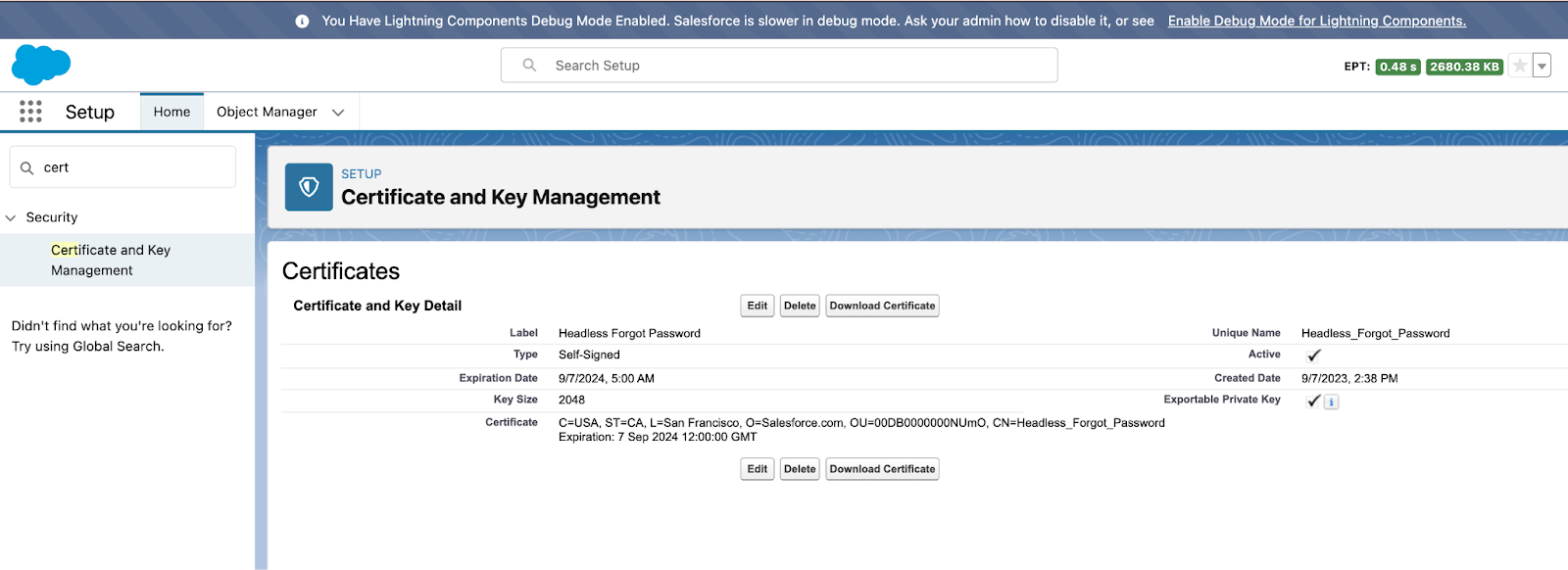The width and height of the screenshot is (1568, 570).
Task: Collapse the Security section
Action: (x=11, y=217)
